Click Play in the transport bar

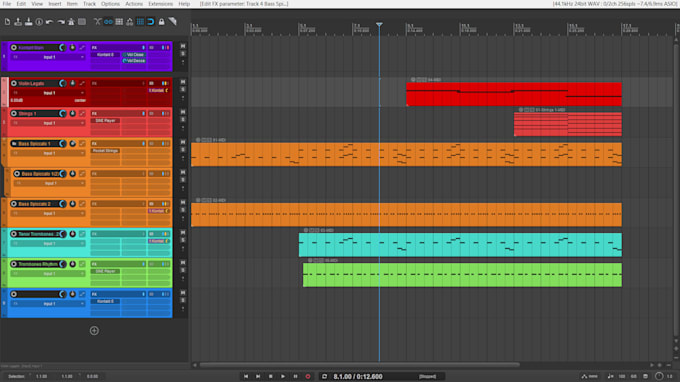(283, 376)
